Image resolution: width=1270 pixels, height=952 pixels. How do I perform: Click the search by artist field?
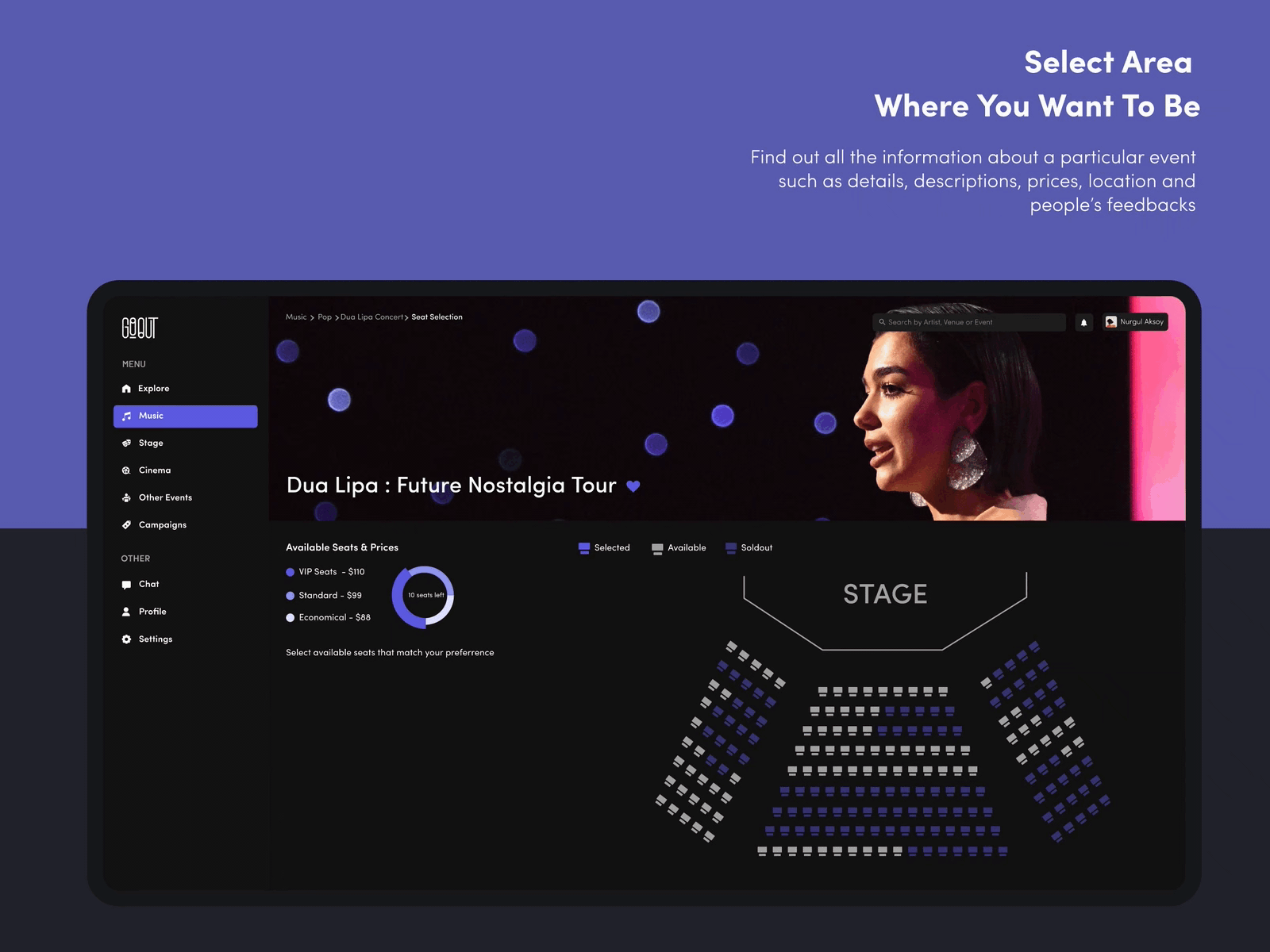[968, 322]
